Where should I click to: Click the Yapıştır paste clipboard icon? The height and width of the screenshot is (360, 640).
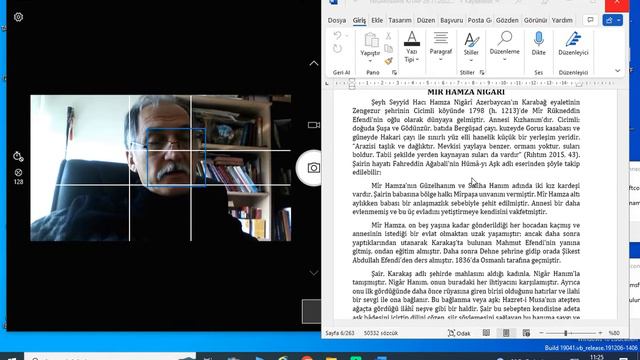pyautogui.click(x=371, y=40)
